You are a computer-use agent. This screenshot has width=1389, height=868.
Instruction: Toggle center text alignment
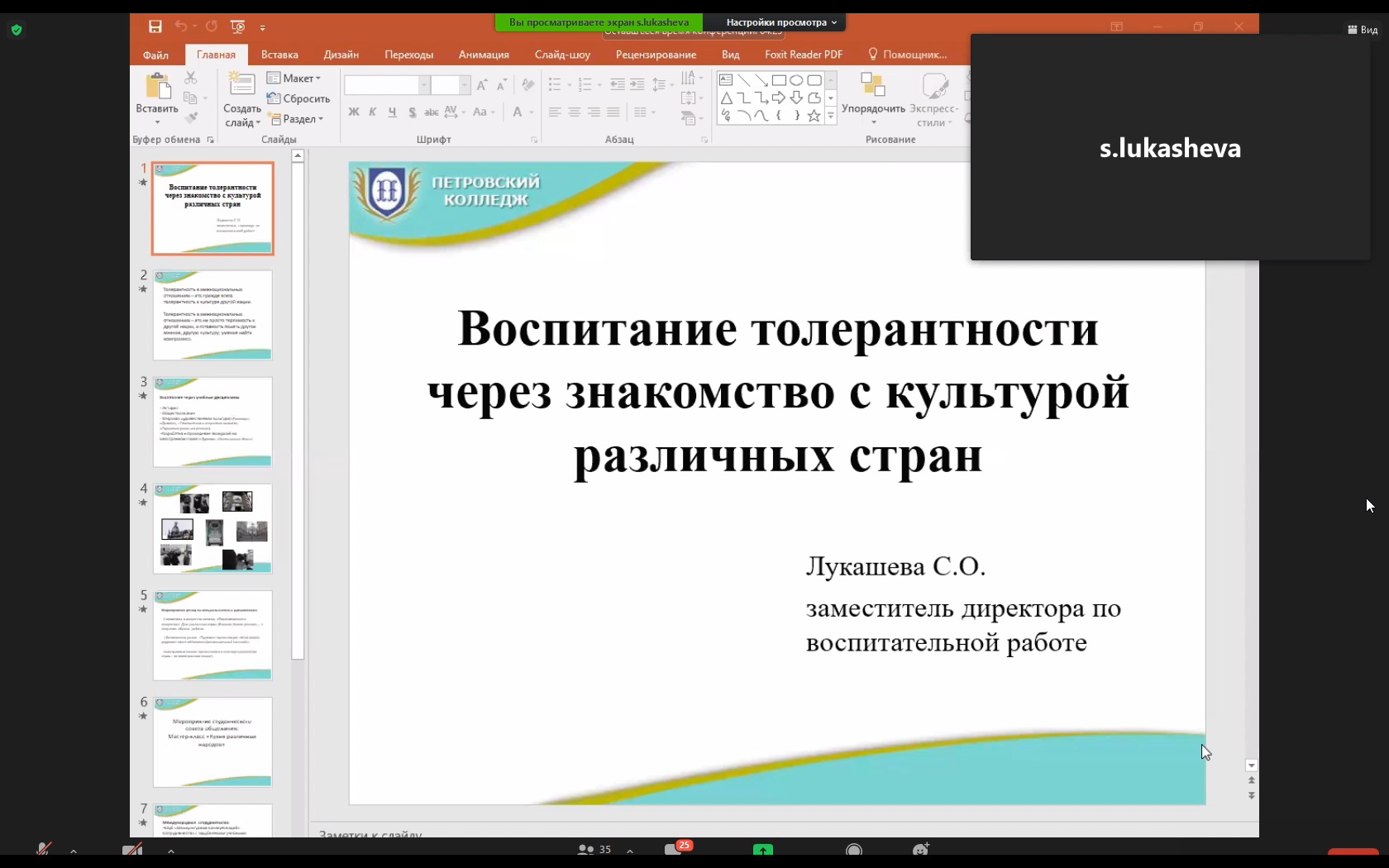coord(575,112)
